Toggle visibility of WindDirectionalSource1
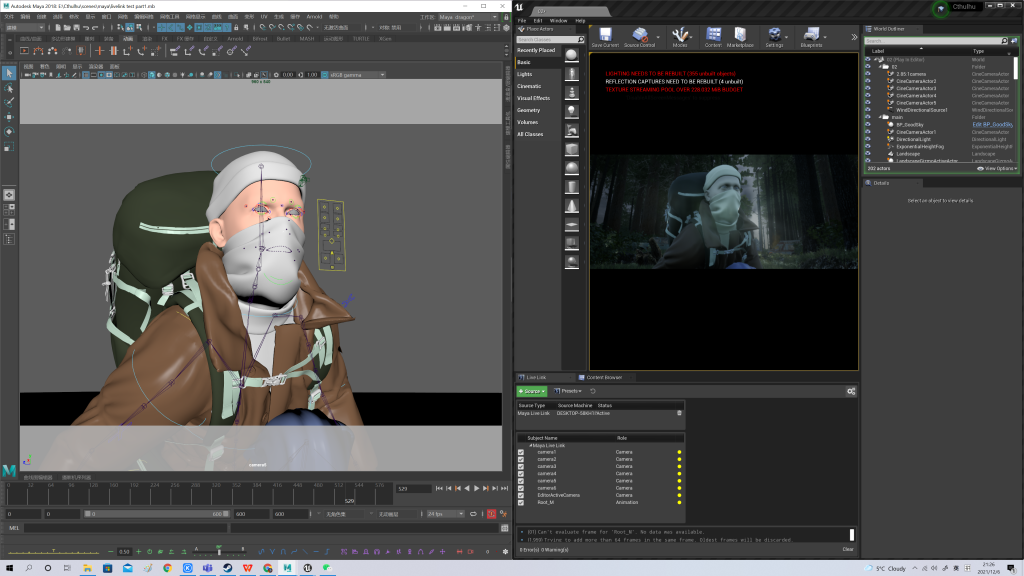 (x=868, y=110)
